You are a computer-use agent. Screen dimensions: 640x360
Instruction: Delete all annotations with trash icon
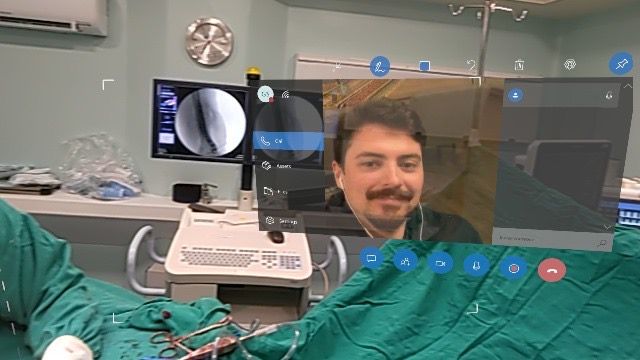[x=519, y=65]
